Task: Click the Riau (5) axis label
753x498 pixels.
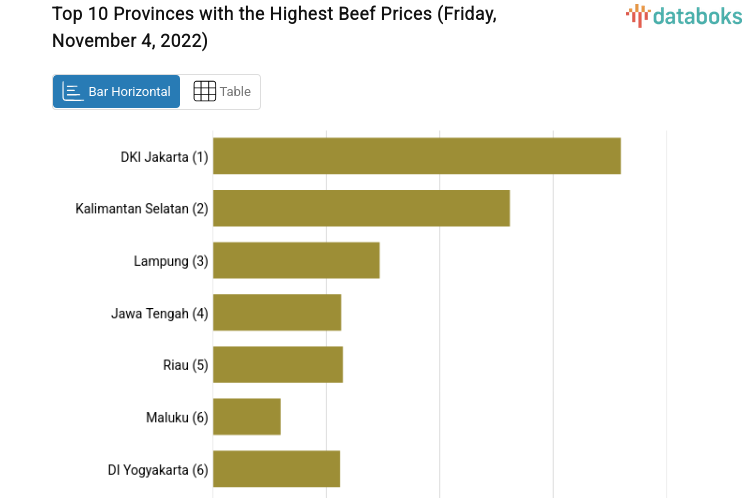Action: 185,365
